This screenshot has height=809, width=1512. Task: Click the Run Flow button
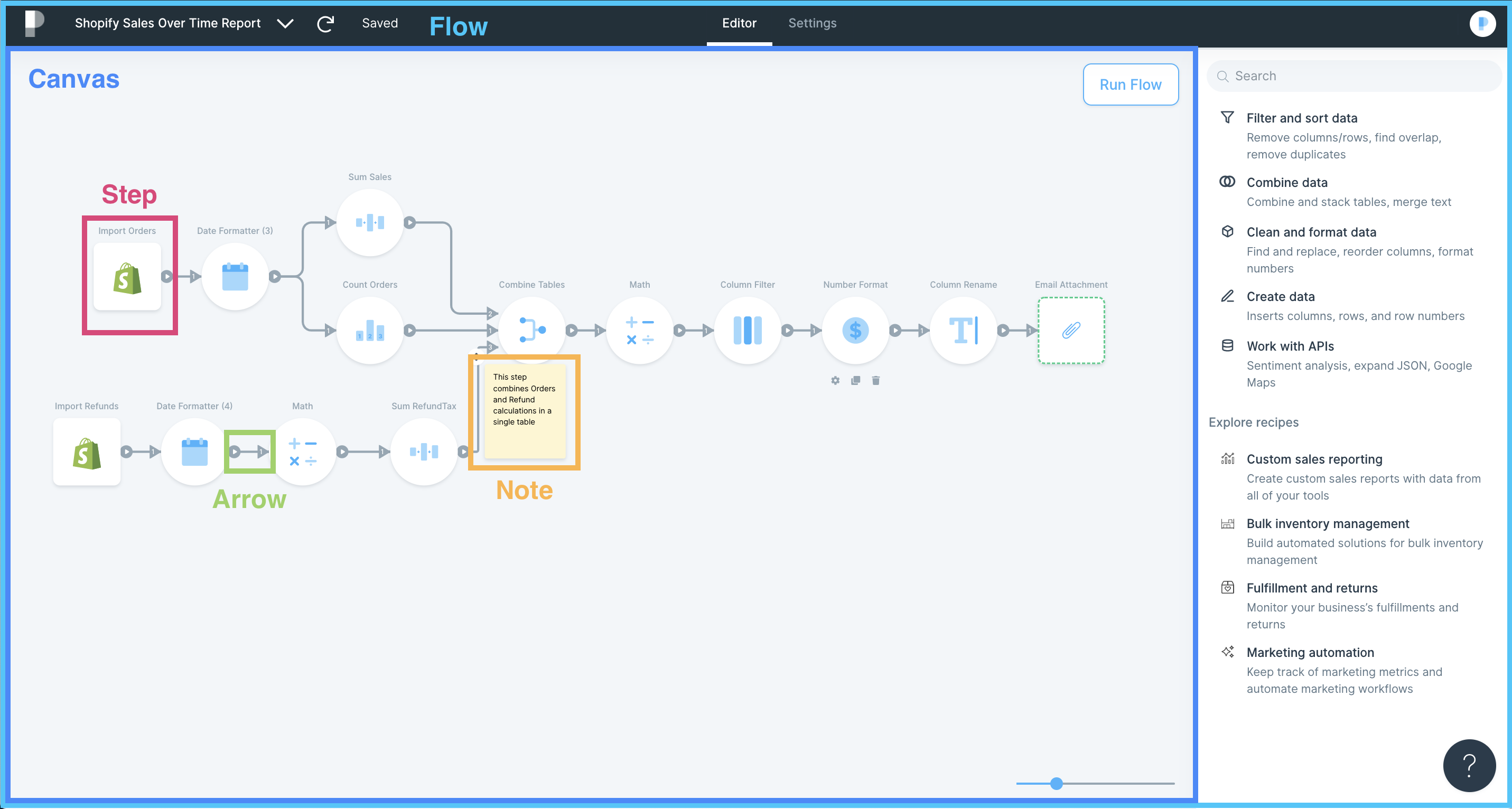[1131, 84]
